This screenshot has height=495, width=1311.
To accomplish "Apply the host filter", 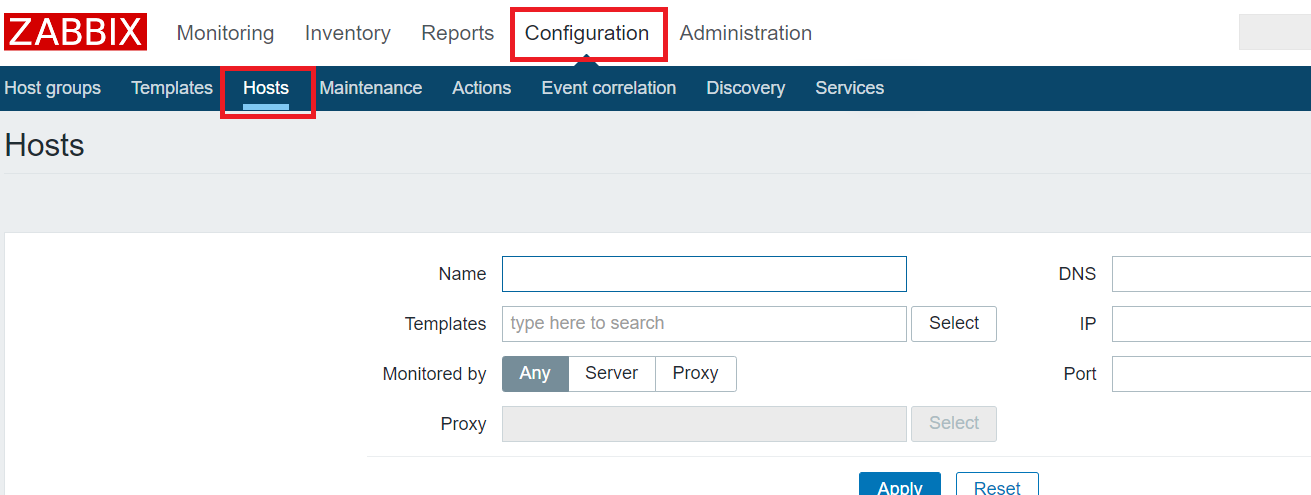I will pos(900,486).
